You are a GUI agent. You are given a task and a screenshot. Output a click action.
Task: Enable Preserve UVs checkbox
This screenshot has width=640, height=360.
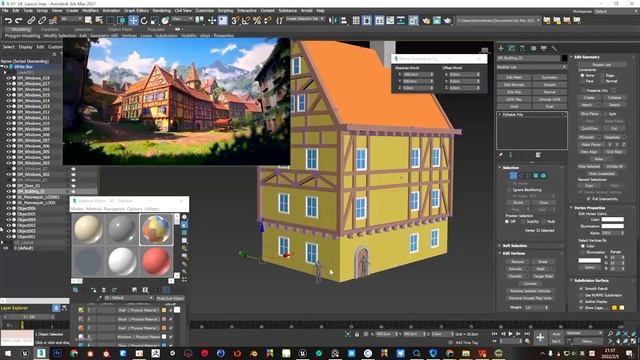coord(582,91)
